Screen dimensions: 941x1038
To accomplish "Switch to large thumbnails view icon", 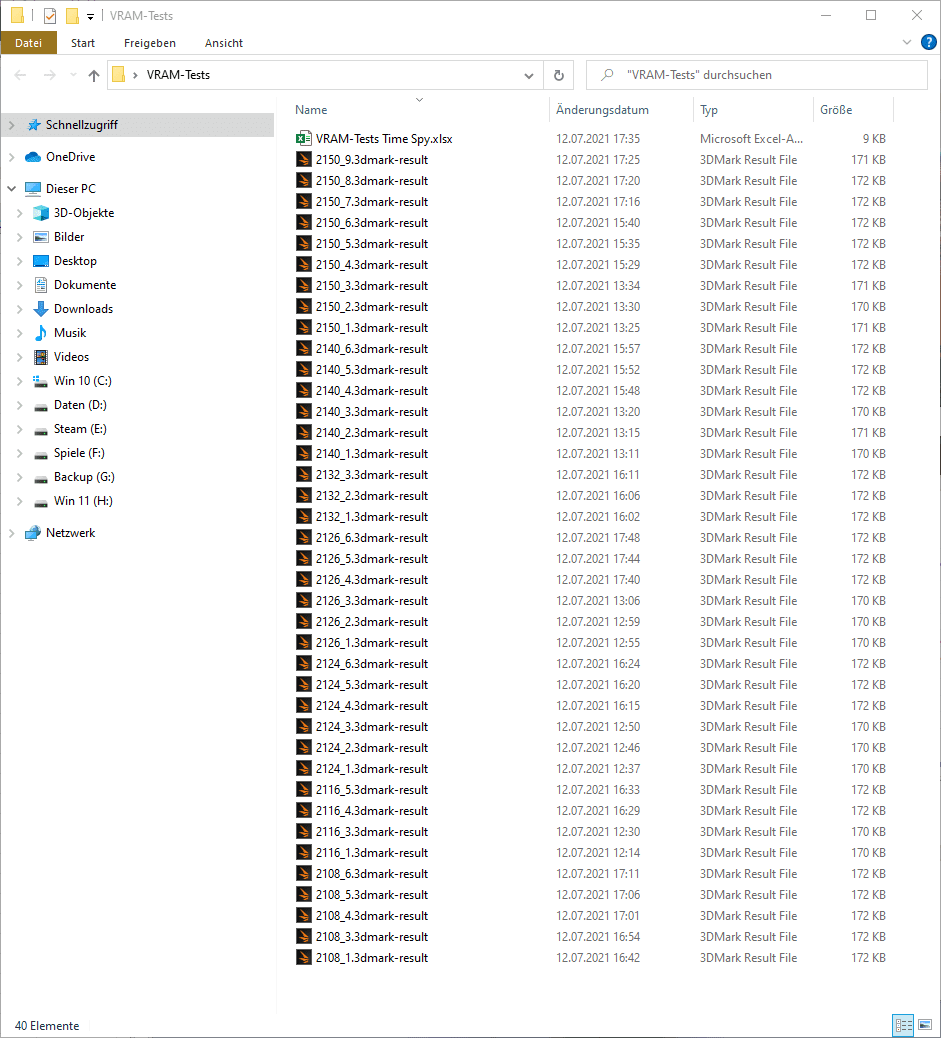I will click(x=925, y=1025).
